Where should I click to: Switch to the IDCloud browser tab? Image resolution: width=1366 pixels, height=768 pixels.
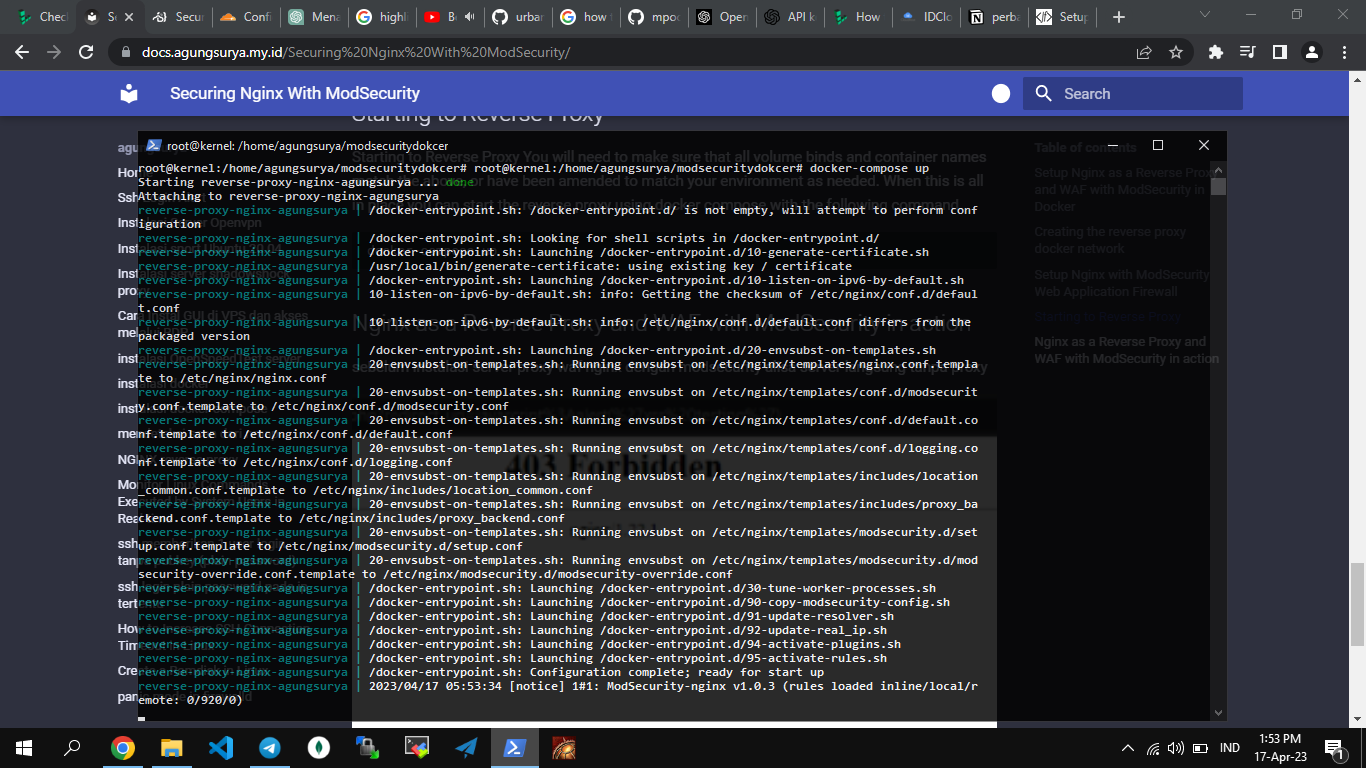pos(929,17)
